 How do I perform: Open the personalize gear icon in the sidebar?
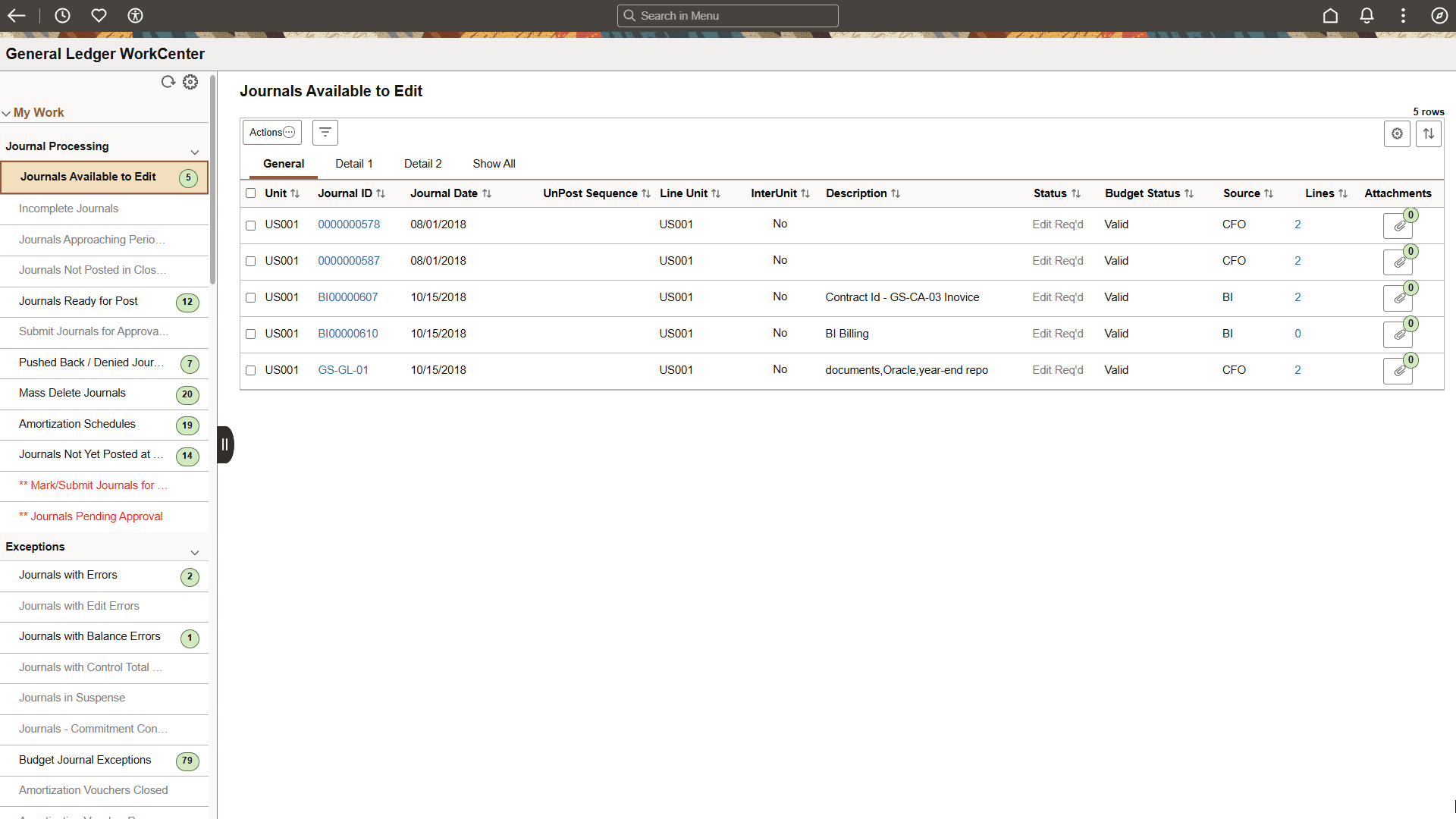click(x=190, y=82)
